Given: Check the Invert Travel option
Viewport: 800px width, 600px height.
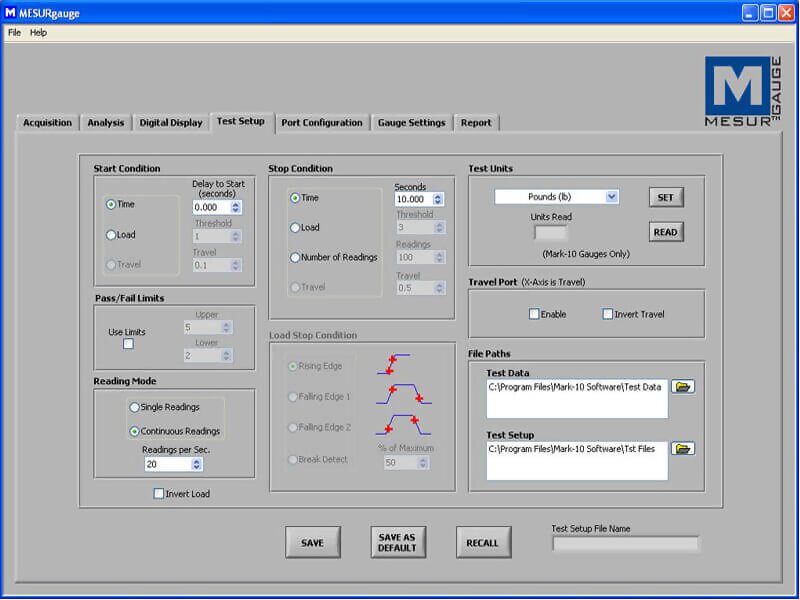Looking at the screenshot, I should (608, 314).
